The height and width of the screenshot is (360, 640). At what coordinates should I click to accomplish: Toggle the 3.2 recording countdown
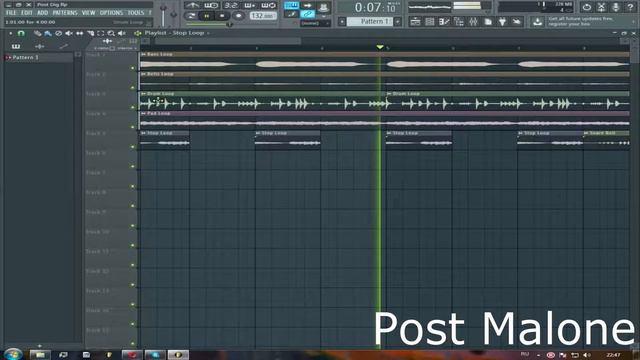coord(231,5)
